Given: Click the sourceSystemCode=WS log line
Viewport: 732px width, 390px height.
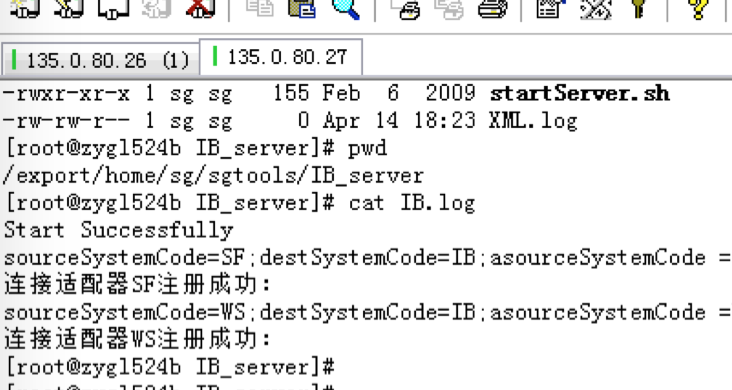Looking at the screenshot, I should [367, 312].
